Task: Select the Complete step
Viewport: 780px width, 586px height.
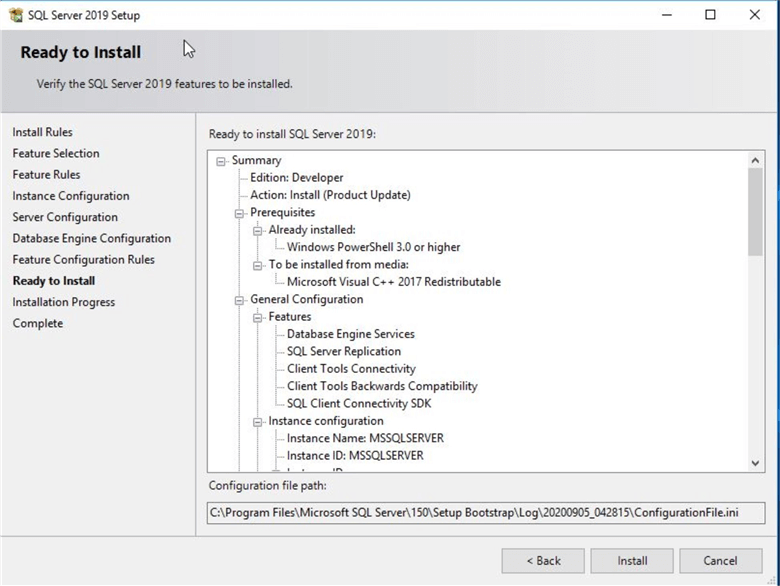Action: pos(38,323)
